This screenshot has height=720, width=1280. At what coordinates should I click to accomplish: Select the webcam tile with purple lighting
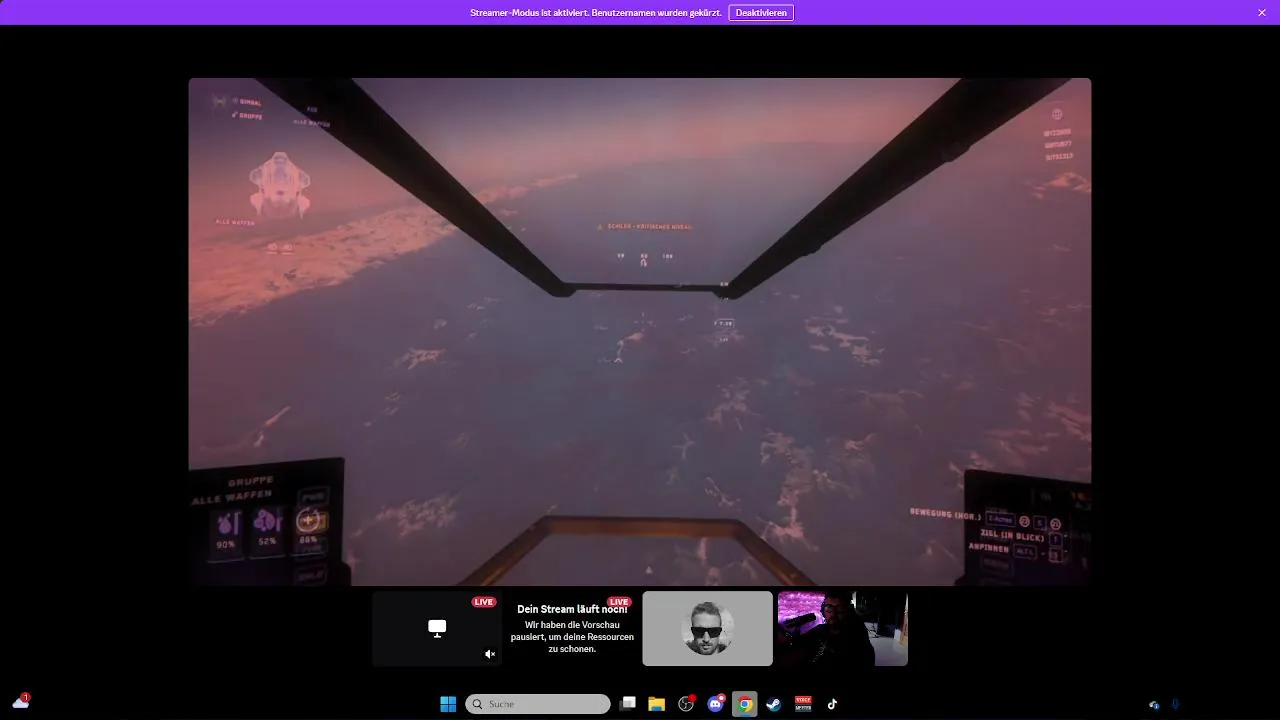(843, 628)
